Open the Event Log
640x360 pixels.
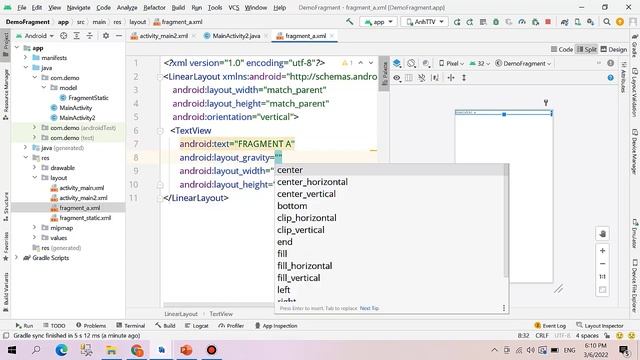(x=550, y=326)
